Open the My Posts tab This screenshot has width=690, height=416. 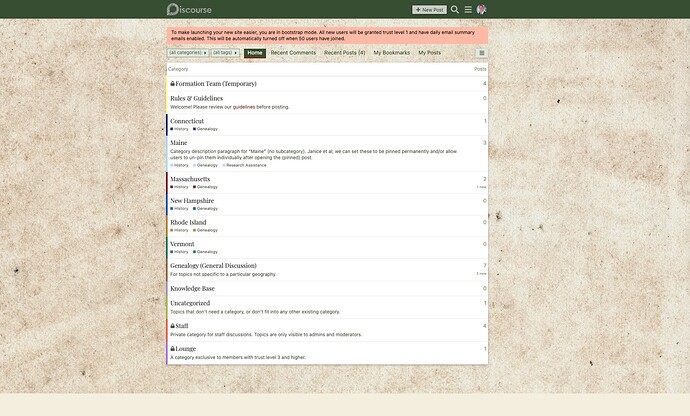[x=429, y=53]
